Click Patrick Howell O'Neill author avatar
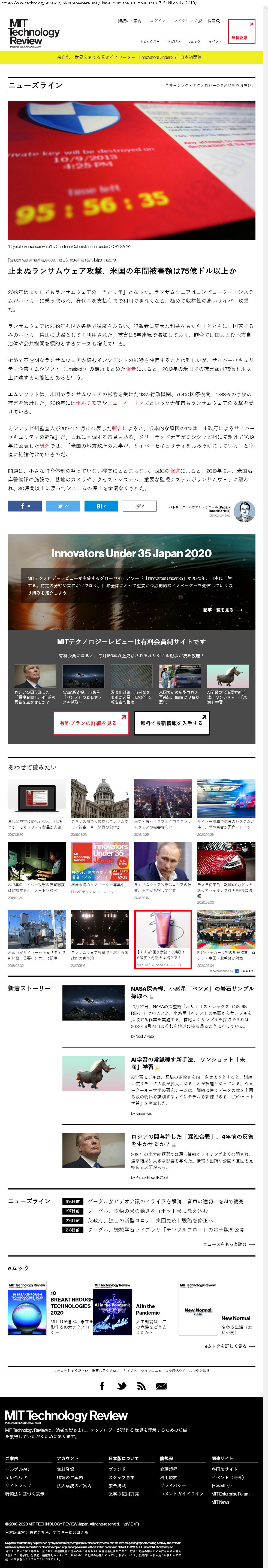Image resolution: width=268 pixels, height=1568 pixels. 244,511
